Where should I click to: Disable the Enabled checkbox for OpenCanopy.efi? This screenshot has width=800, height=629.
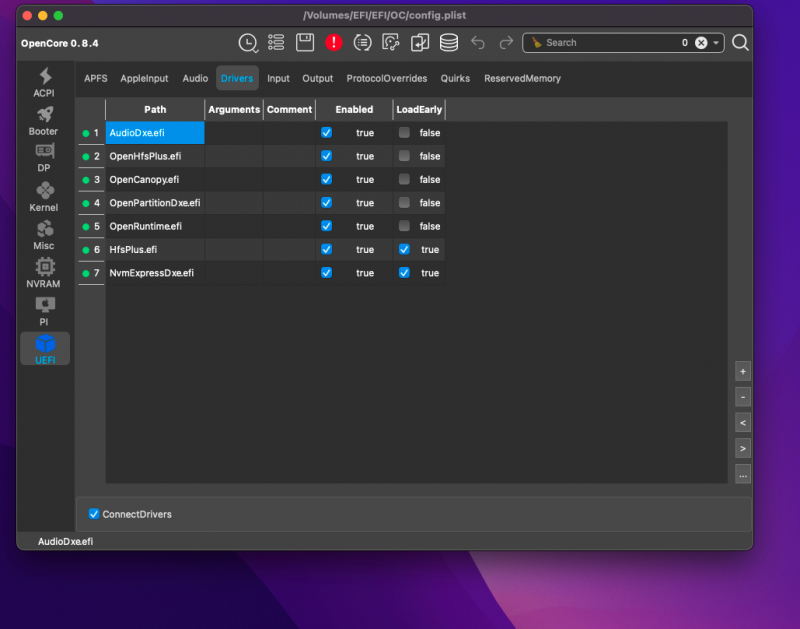(x=326, y=179)
